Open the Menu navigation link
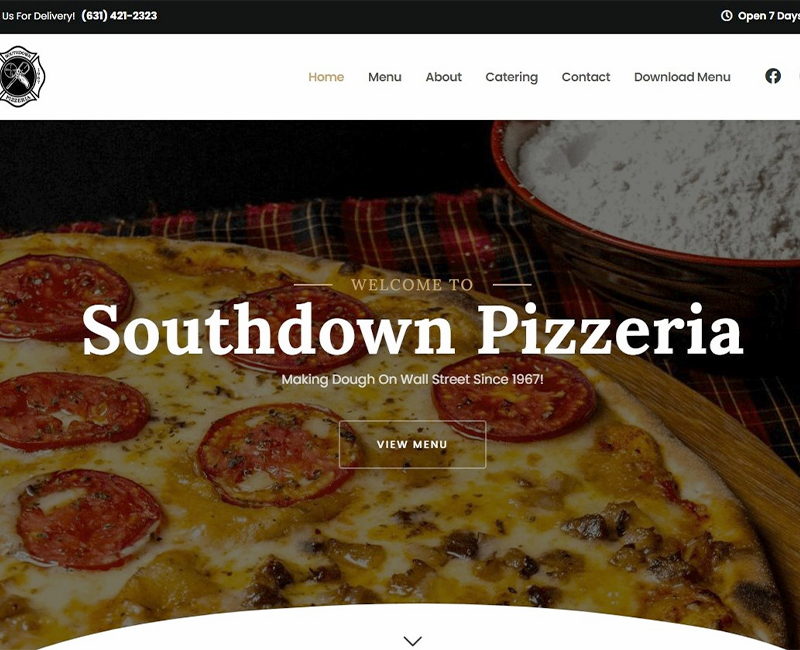 pyautogui.click(x=385, y=77)
